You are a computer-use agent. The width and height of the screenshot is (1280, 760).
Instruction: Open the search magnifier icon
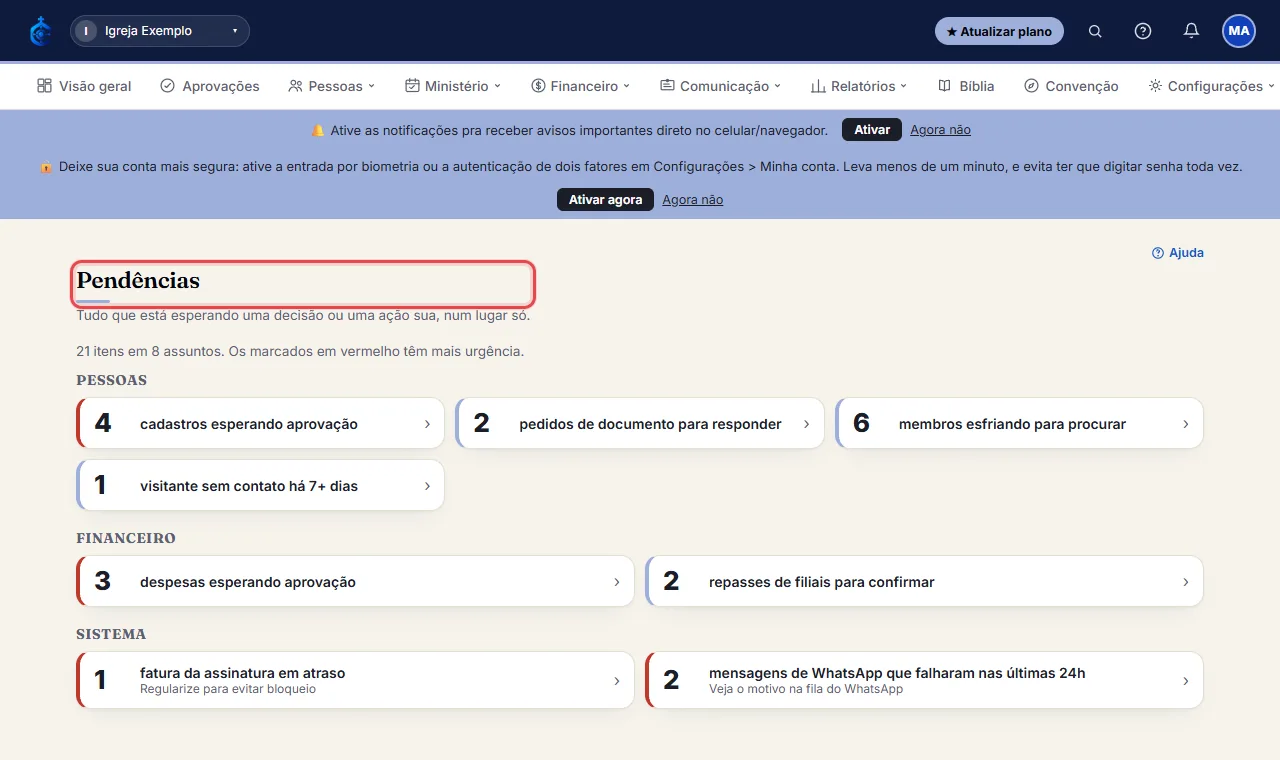(1095, 31)
